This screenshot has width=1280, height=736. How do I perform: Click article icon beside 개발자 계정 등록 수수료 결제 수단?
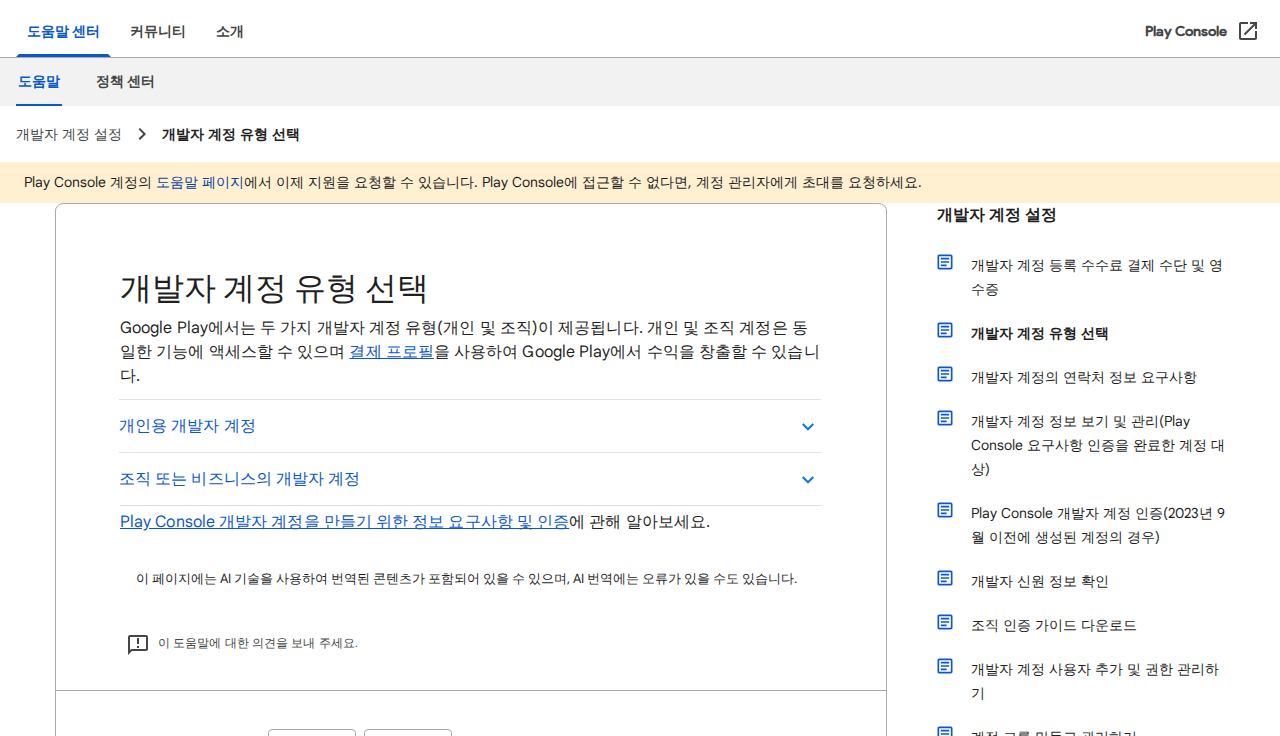pos(945,262)
